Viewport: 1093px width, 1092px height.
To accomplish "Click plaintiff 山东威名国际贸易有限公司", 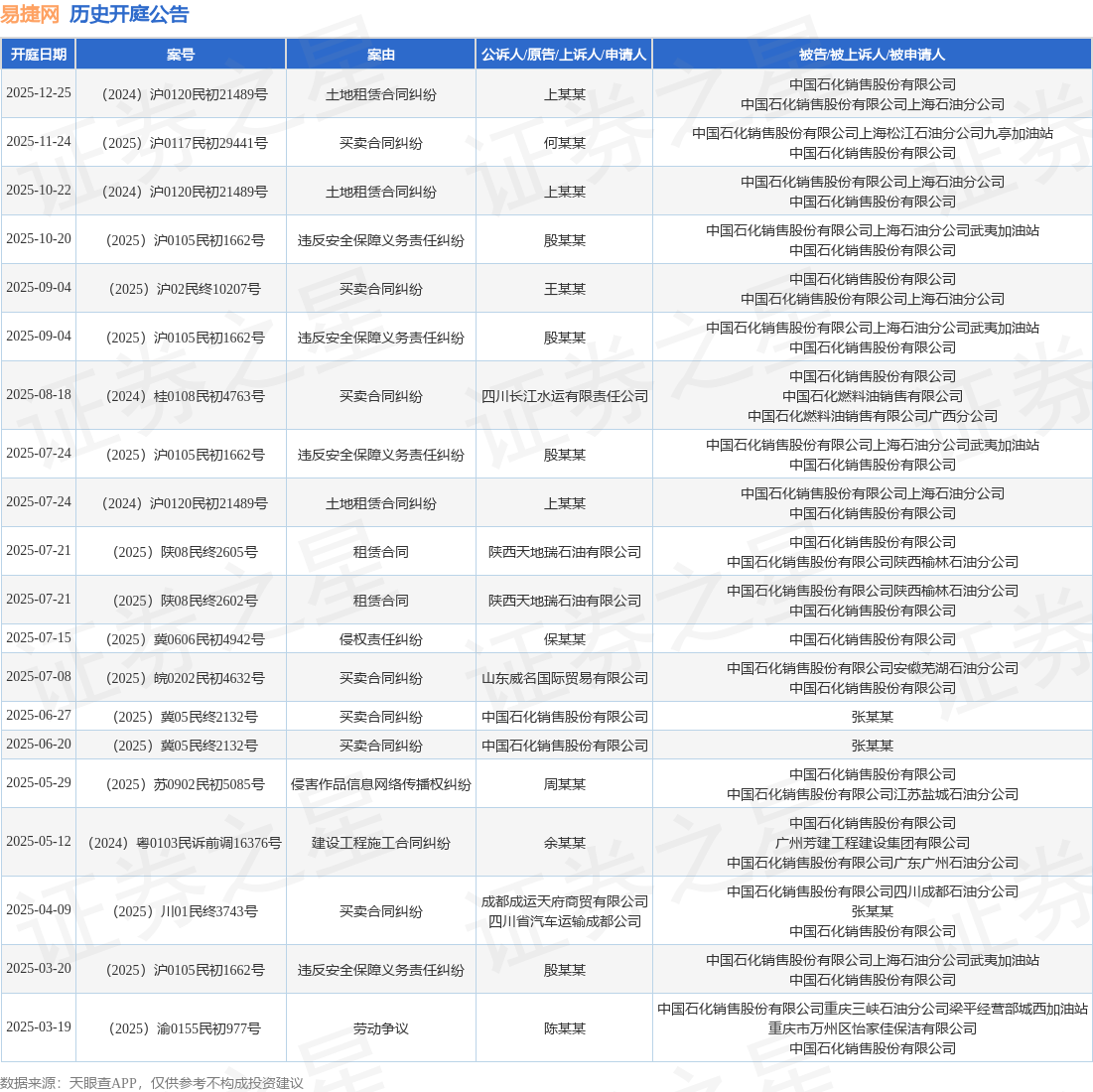I will click(565, 679).
